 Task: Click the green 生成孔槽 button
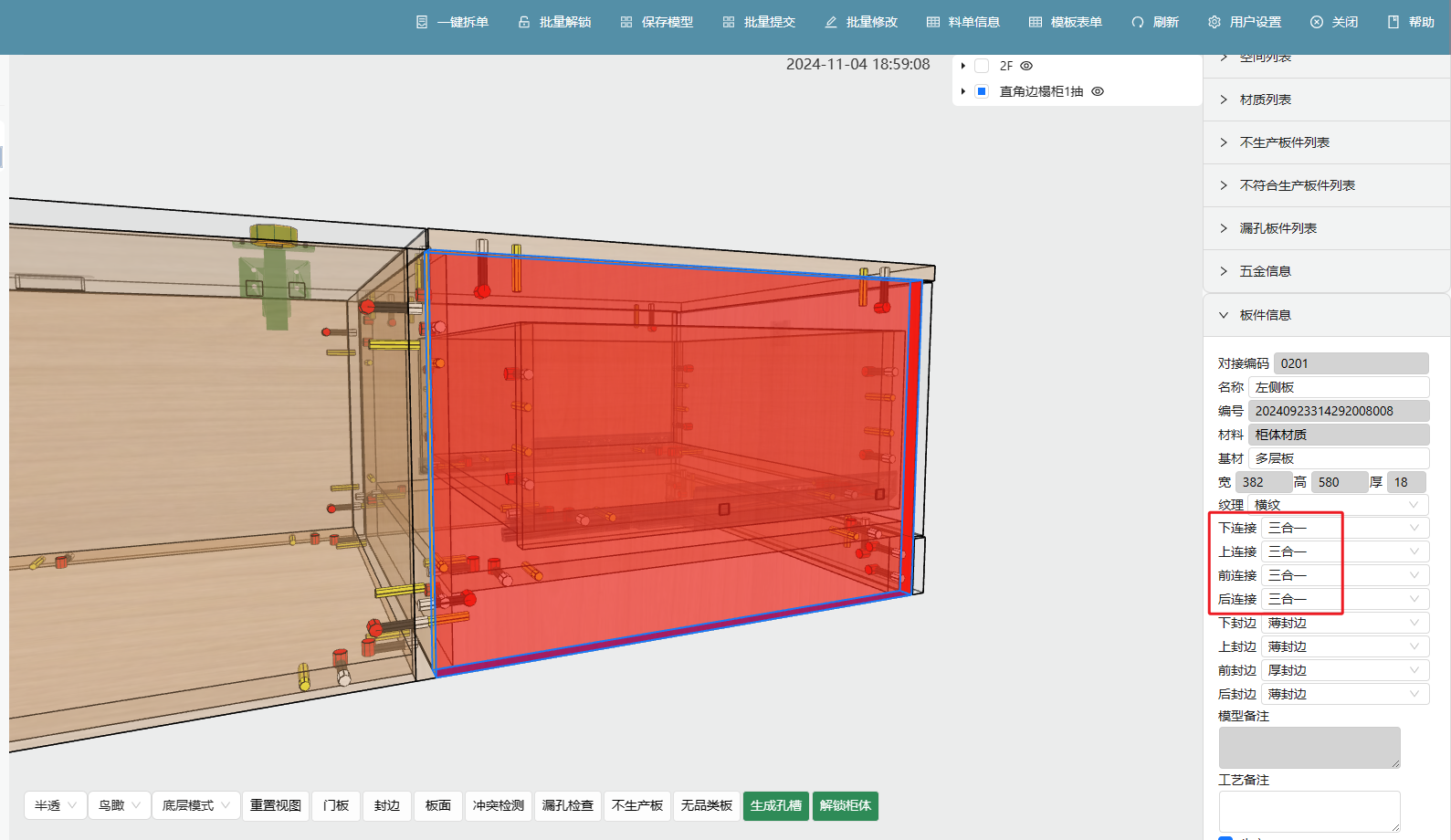click(775, 805)
